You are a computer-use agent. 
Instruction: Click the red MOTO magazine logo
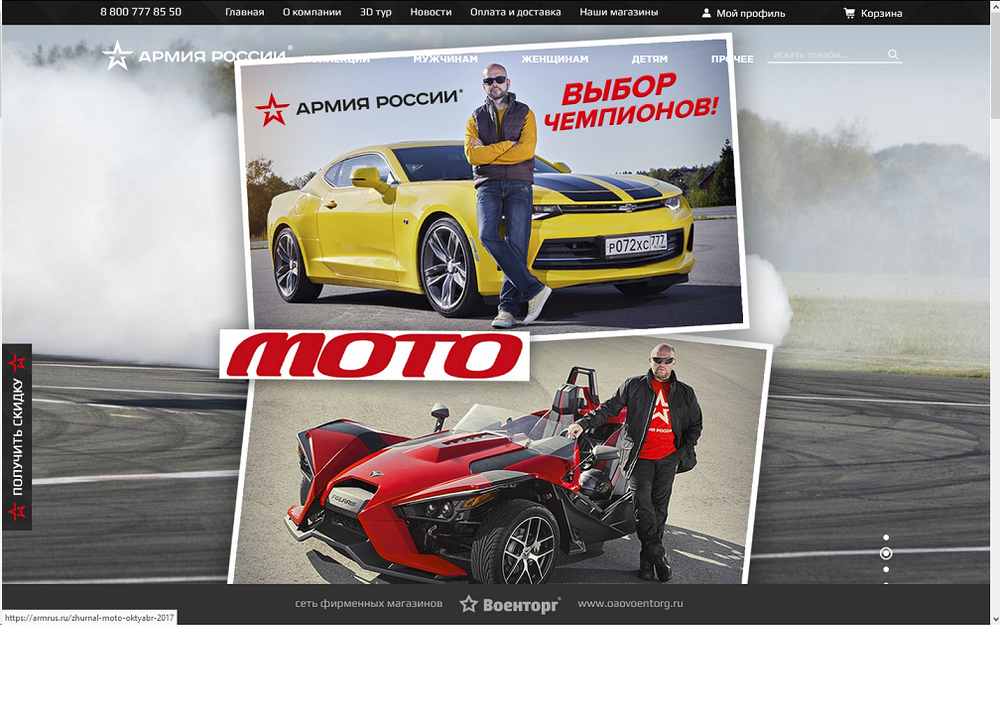tap(374, 355)
